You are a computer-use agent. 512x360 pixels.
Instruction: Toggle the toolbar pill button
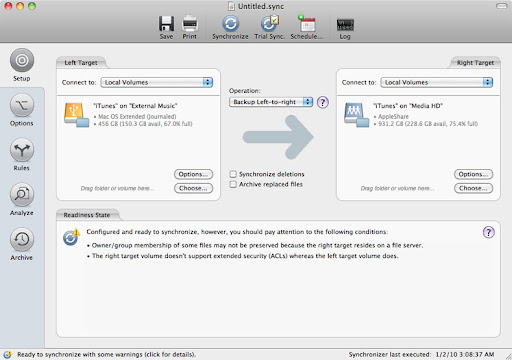pyautogui.click(x=502, y=6)
